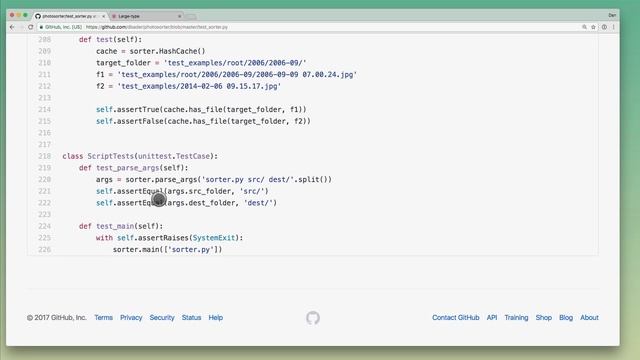Select the photosorter test_sorter.py tab
The image size is (640, 360).
point(69,16)
